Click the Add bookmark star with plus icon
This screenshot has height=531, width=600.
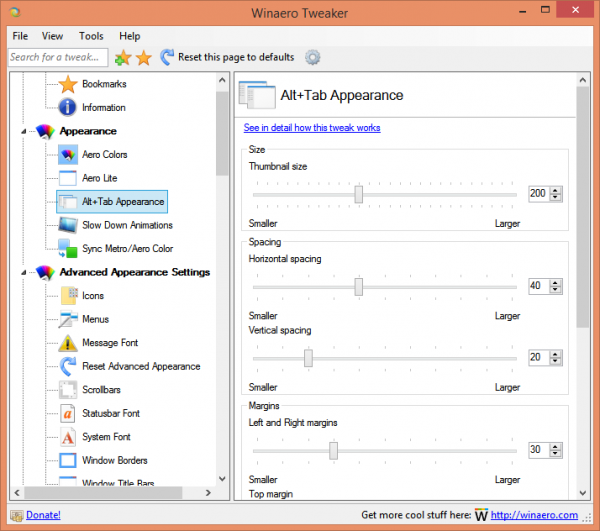(x=123, y=58)
